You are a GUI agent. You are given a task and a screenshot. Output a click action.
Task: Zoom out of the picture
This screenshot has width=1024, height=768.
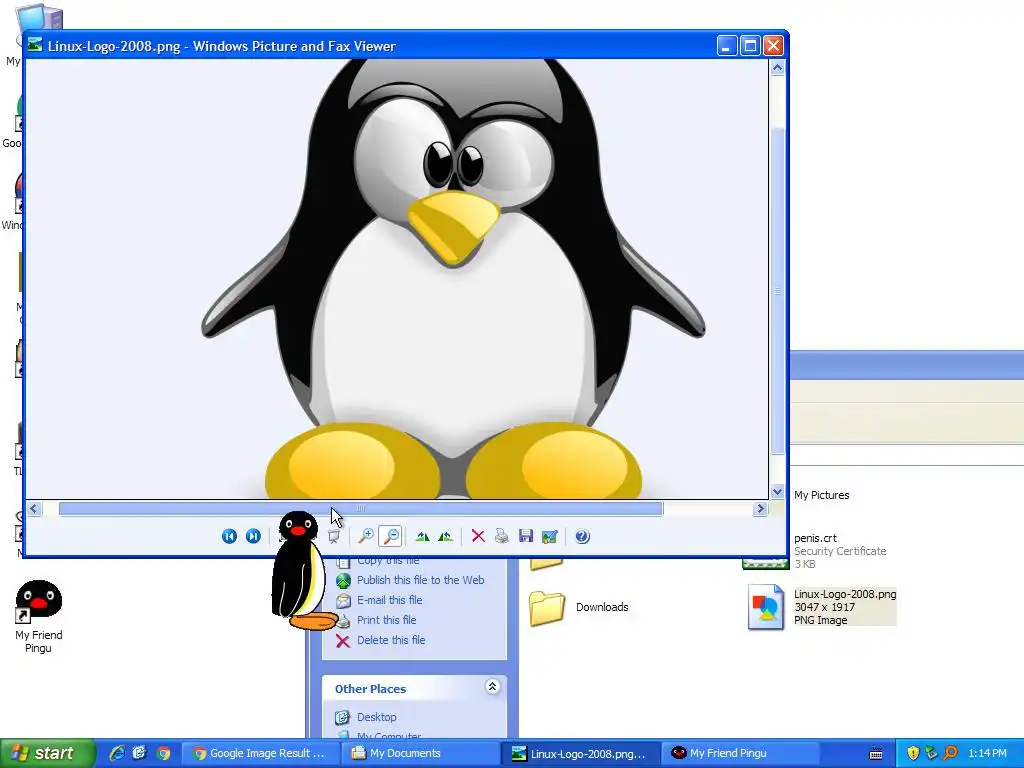(391, 536)
